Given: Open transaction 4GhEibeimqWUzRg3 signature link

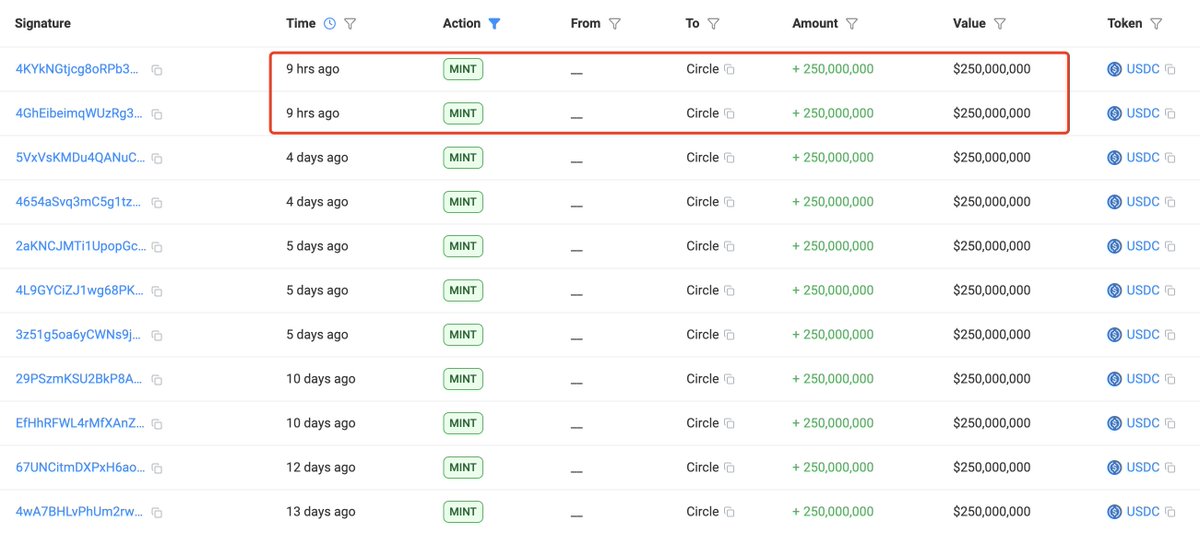Looking at the screenshot, I should tap(80, 113).
